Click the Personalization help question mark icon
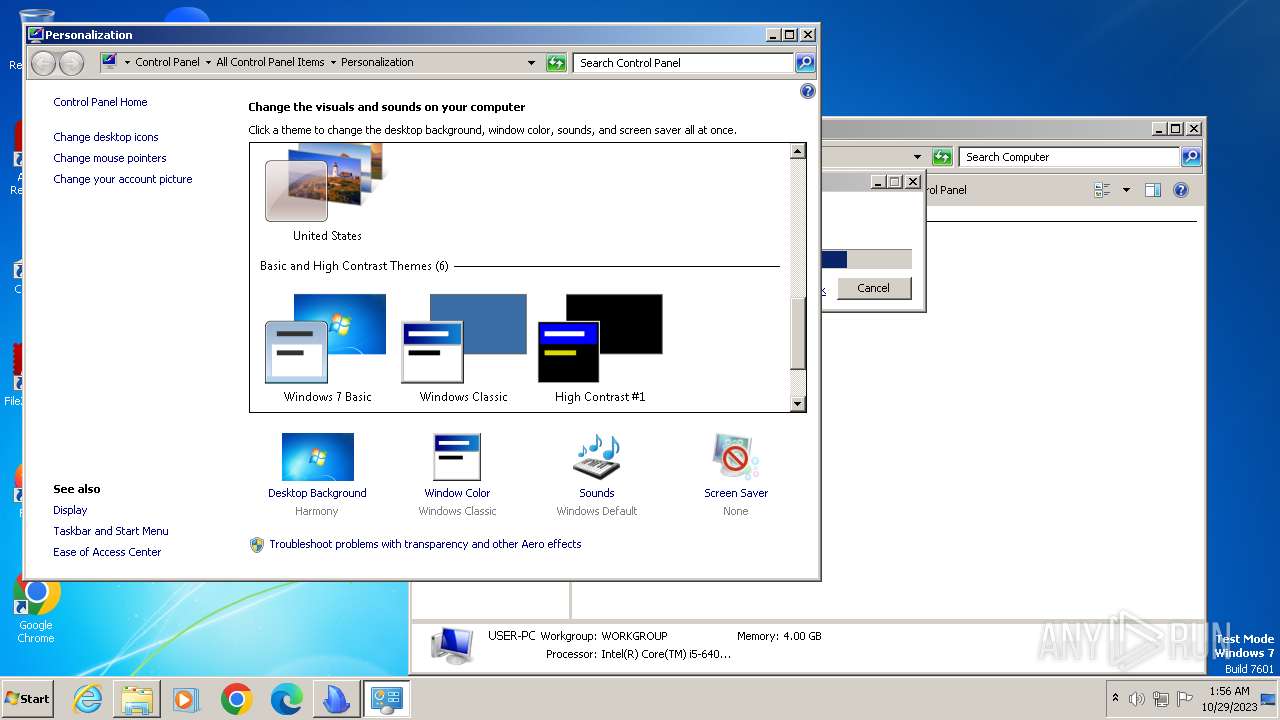 tap(808, 91)
